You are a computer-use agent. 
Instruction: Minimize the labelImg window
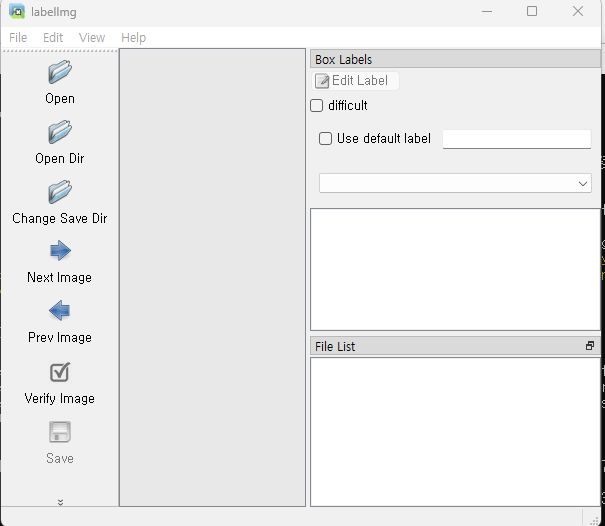(487, 11)
